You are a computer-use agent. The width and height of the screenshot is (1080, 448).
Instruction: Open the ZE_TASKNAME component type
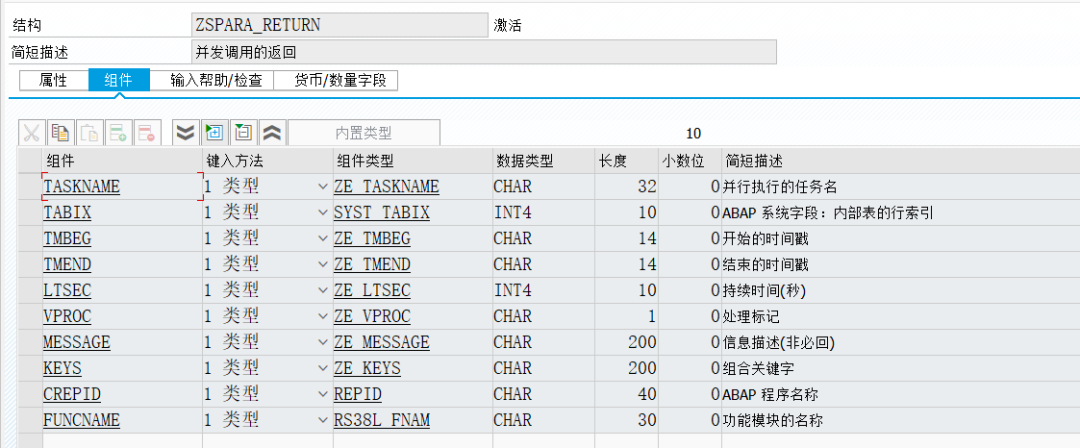click(386, 187)
